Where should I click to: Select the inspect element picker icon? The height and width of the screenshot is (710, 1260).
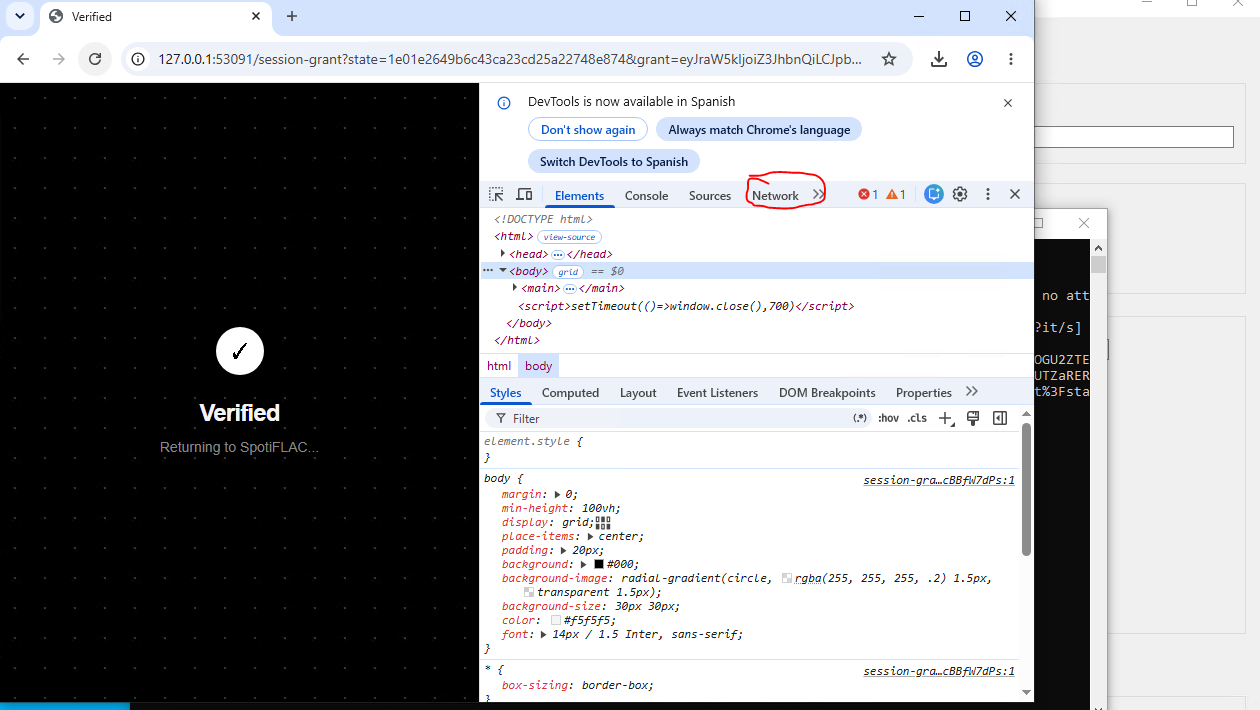[496, 195]
